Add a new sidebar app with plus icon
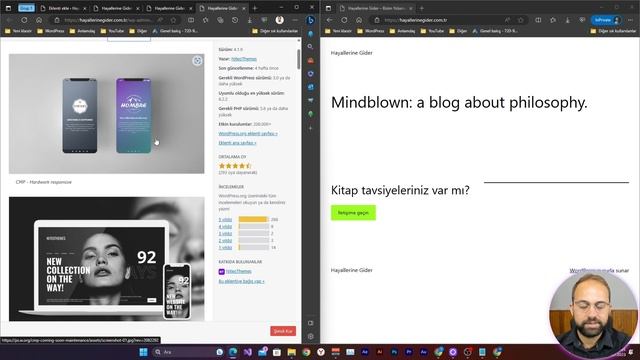Viewport: 640px width, 360px height. click(311, 128)
